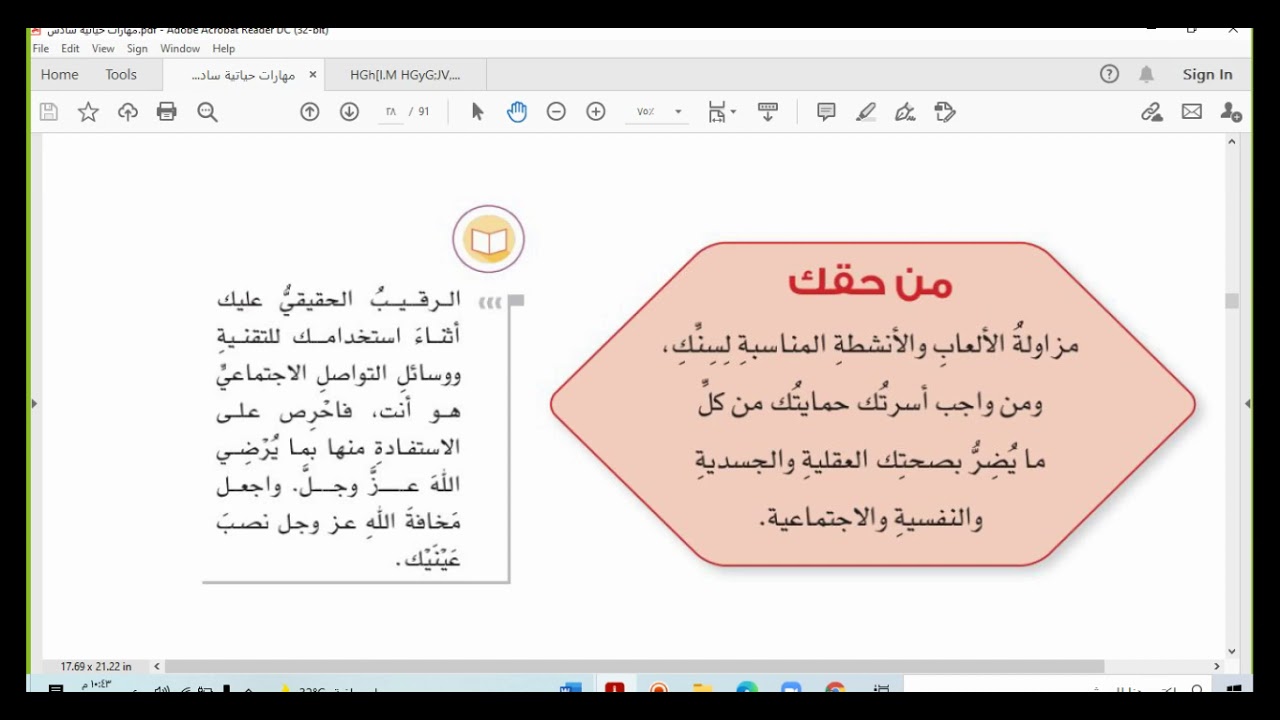This screenshot has width=1280, height=720.
Task: Open the find text magnifier icon
Action: click(x=207, y=112)
